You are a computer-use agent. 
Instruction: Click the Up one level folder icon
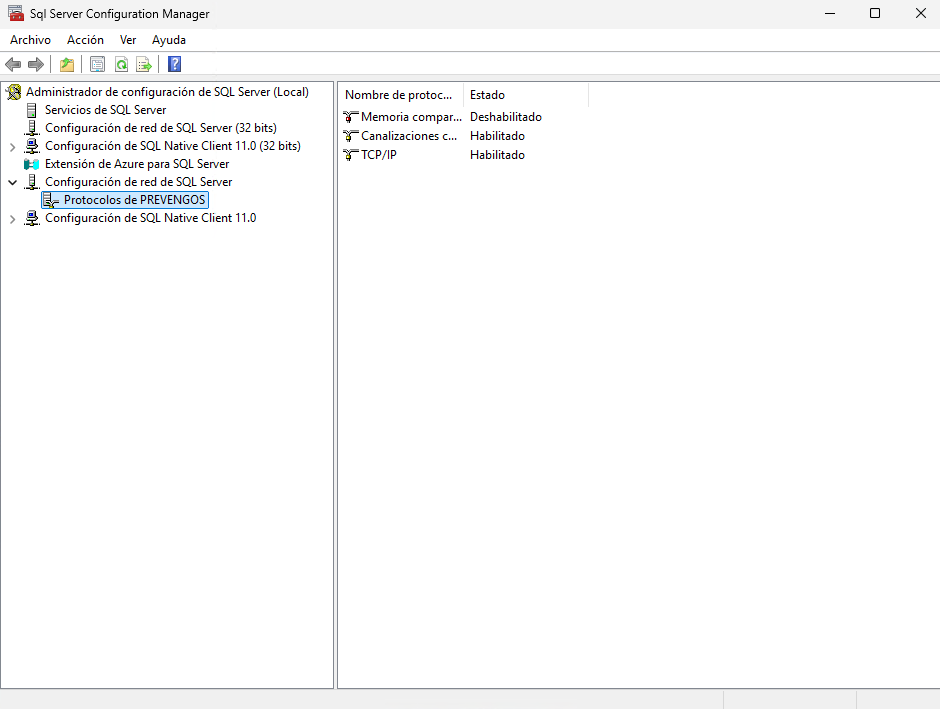[67, 64]
